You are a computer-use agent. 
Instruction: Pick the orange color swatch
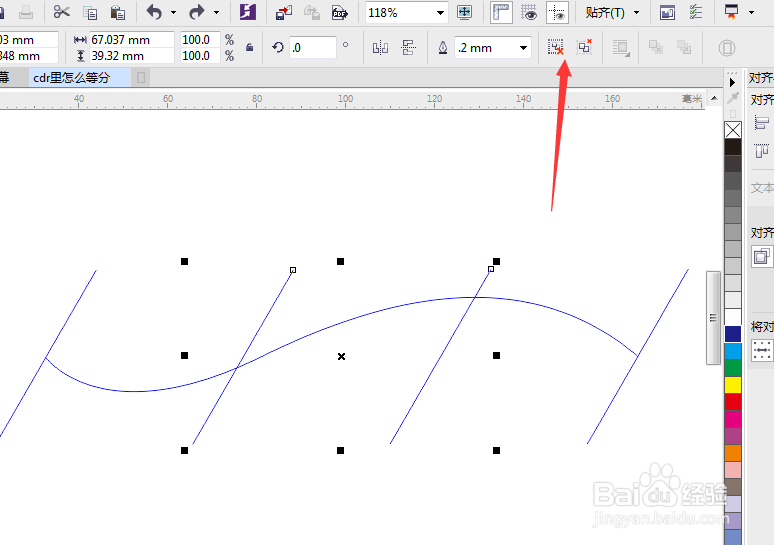coord(733,453)
